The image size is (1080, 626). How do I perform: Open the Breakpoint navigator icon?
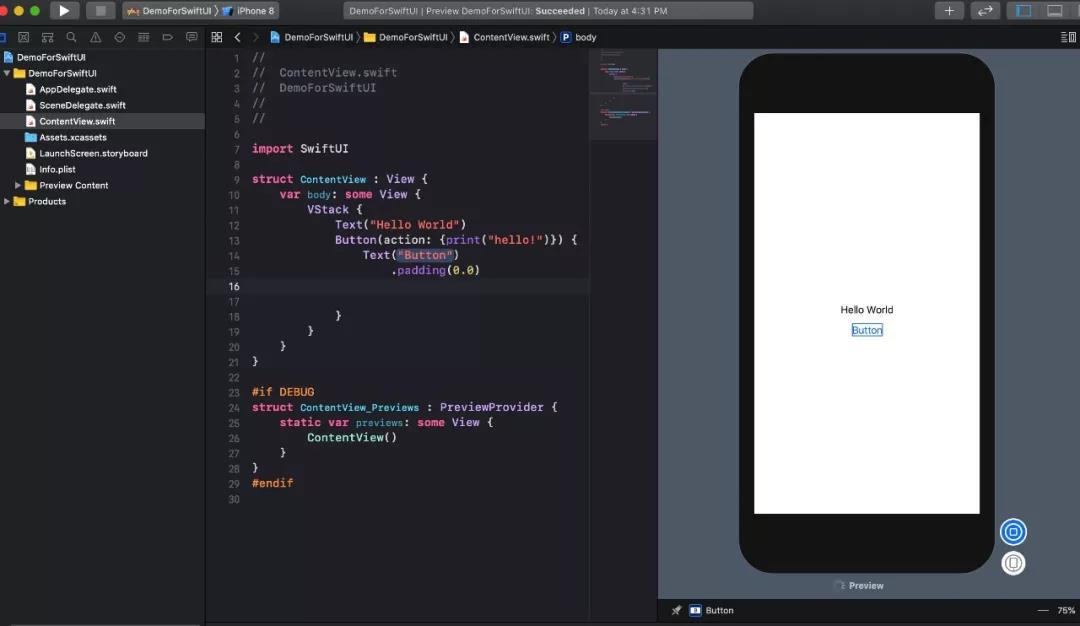[x=167, y=37]
